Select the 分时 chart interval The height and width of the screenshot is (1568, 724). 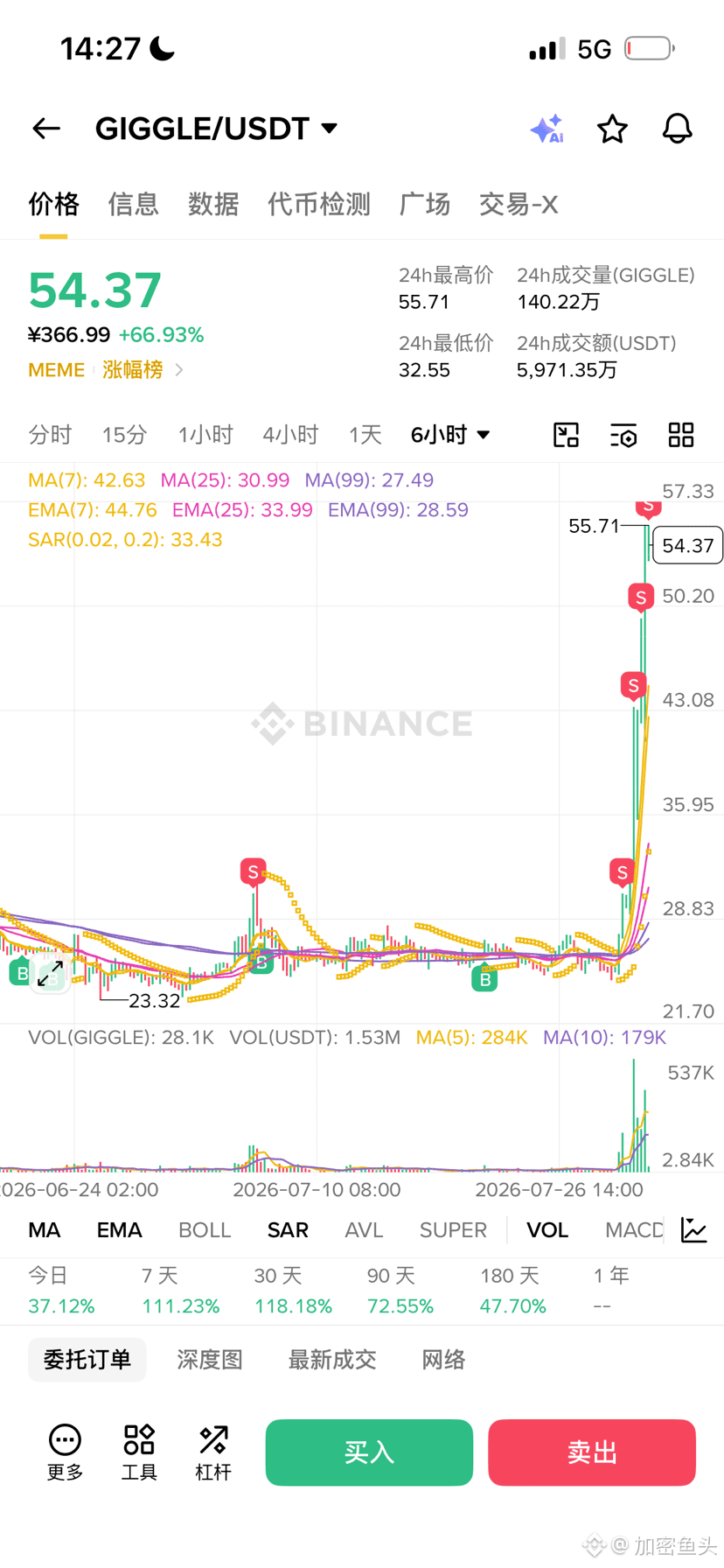click(50, 435)
